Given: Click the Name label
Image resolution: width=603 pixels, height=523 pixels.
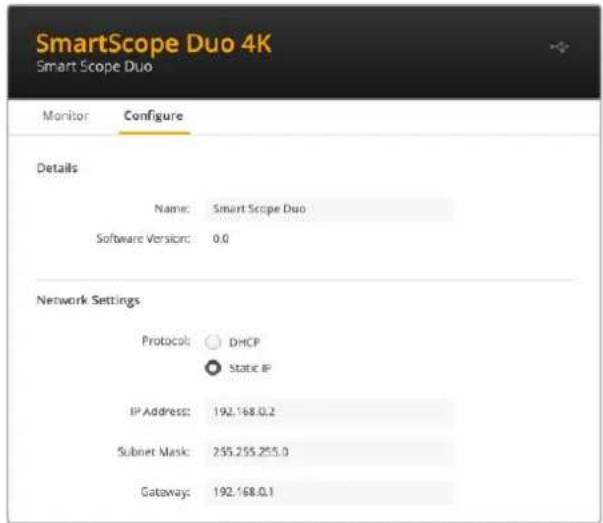Looking at the screenshot, I should point(172,209).
